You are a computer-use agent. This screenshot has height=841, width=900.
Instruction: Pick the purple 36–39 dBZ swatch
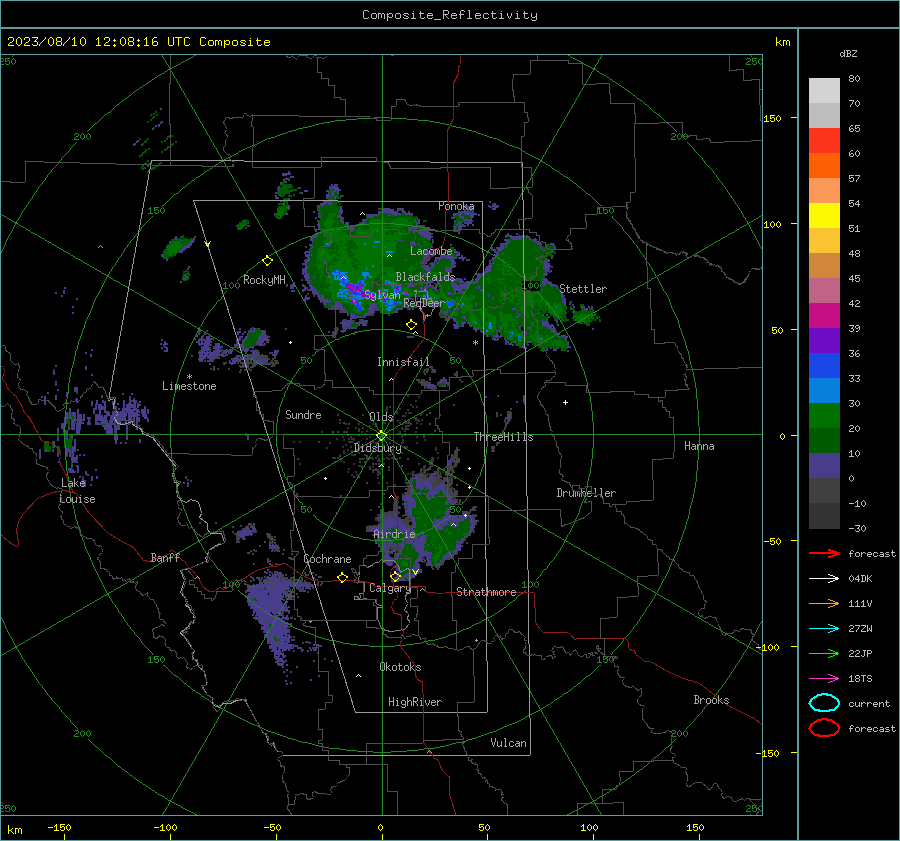(x=824, y=341)
